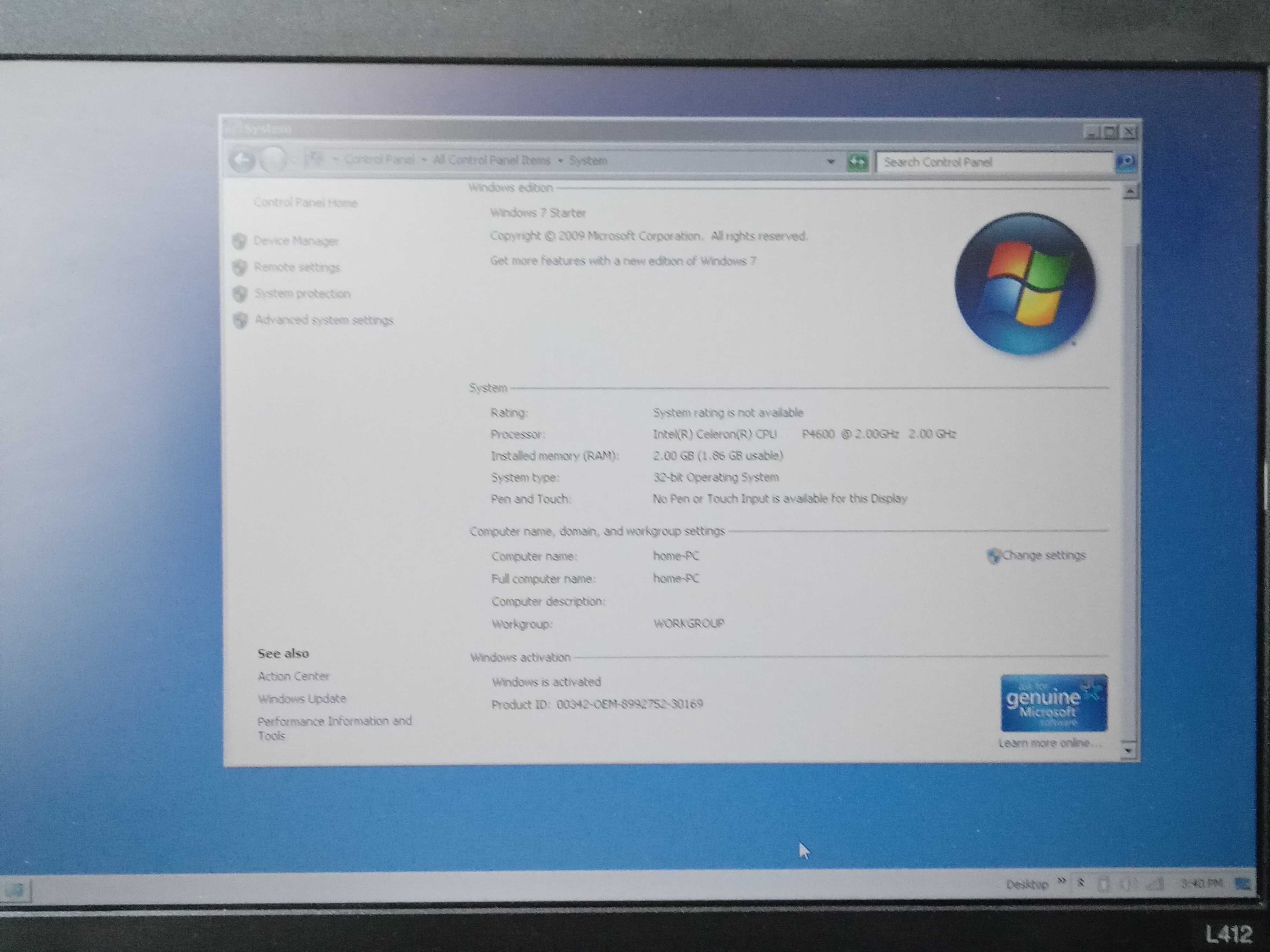Open Remote settings
This screenshot has height=952, width=1270.
click(297, 267)
